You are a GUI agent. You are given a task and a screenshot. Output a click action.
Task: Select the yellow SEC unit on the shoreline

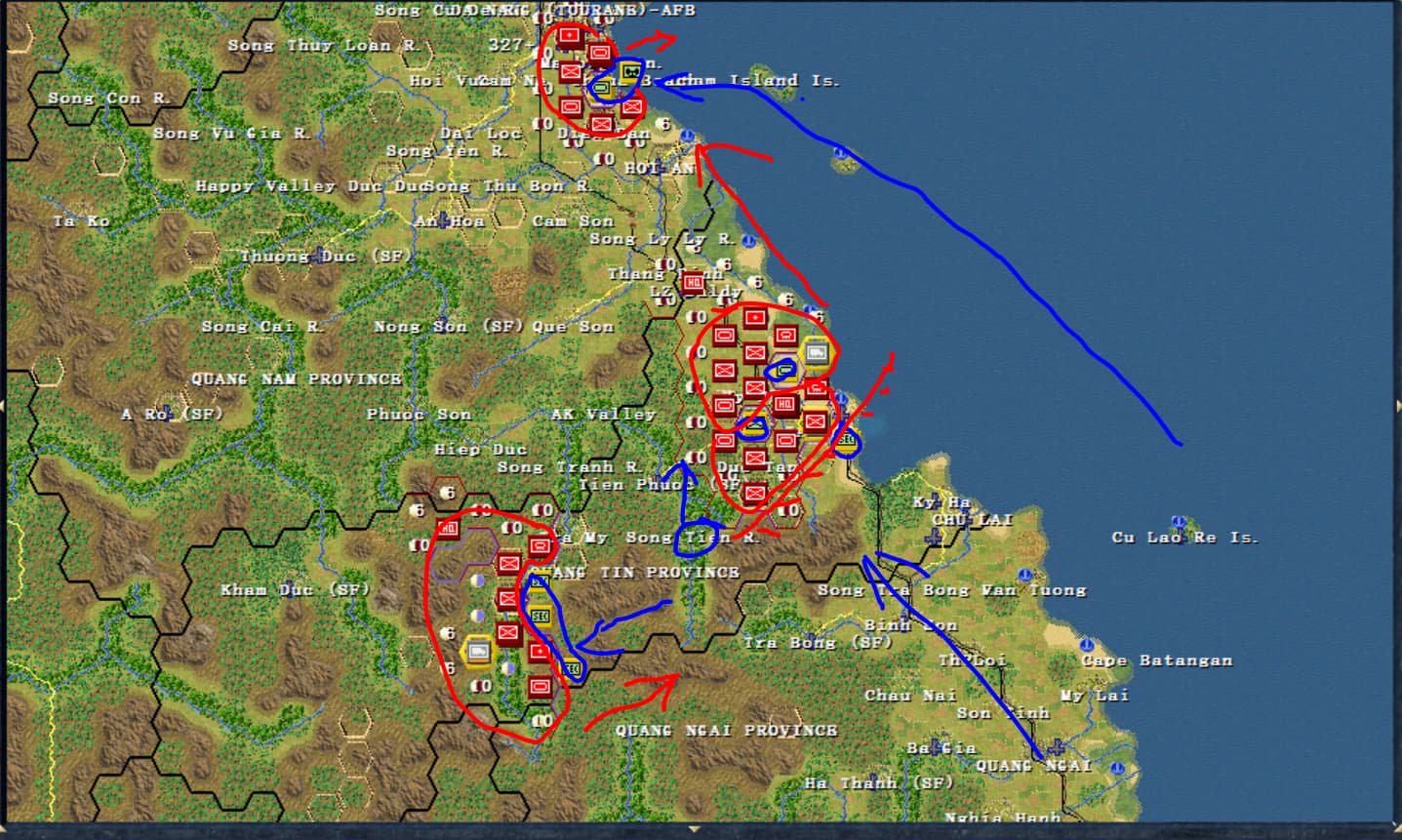(845, 442)
